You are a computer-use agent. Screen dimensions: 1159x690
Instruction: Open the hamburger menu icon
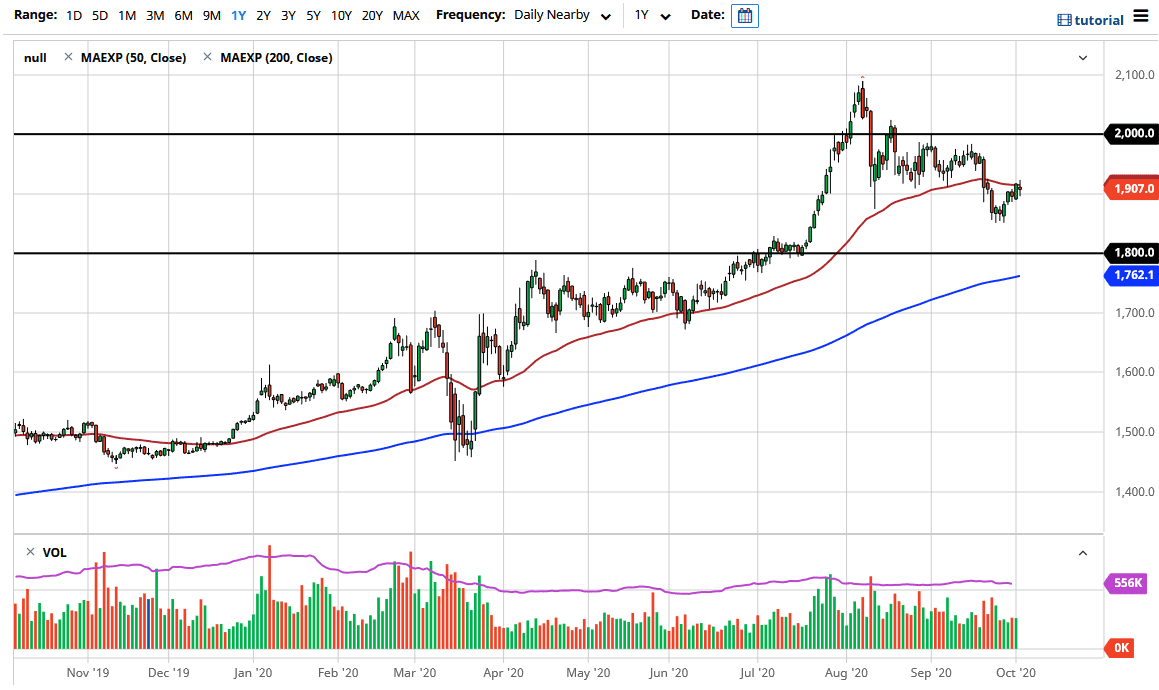pos(1141,17)
